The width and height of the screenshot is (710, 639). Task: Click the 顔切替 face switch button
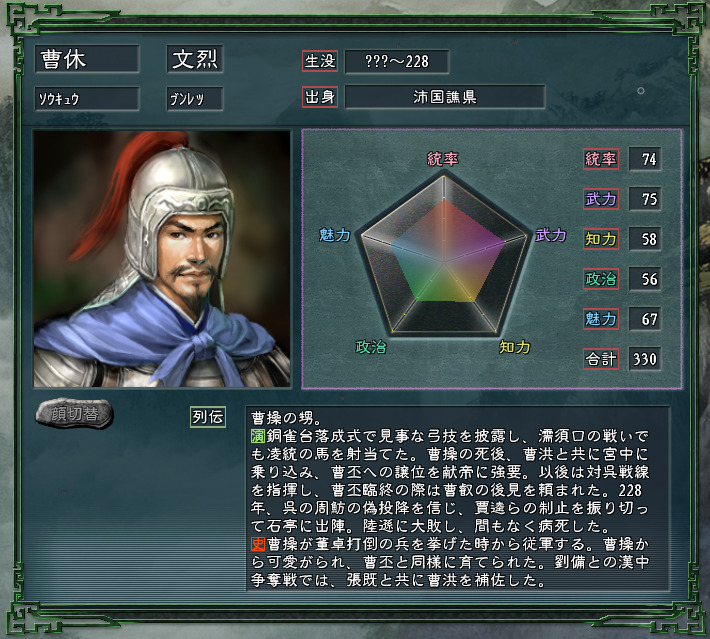pos(74,413)
